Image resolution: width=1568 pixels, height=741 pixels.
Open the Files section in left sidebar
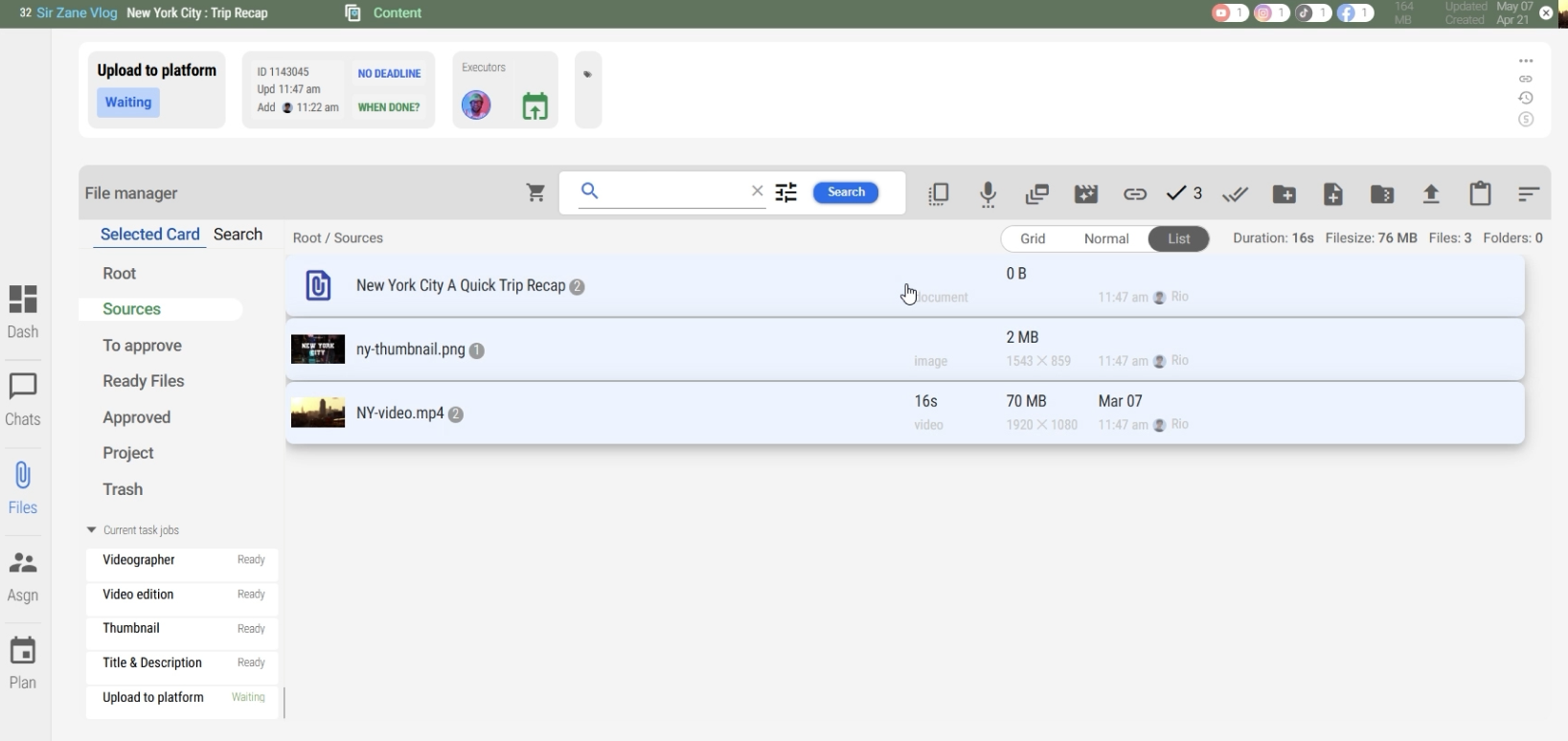coord(23,487)
